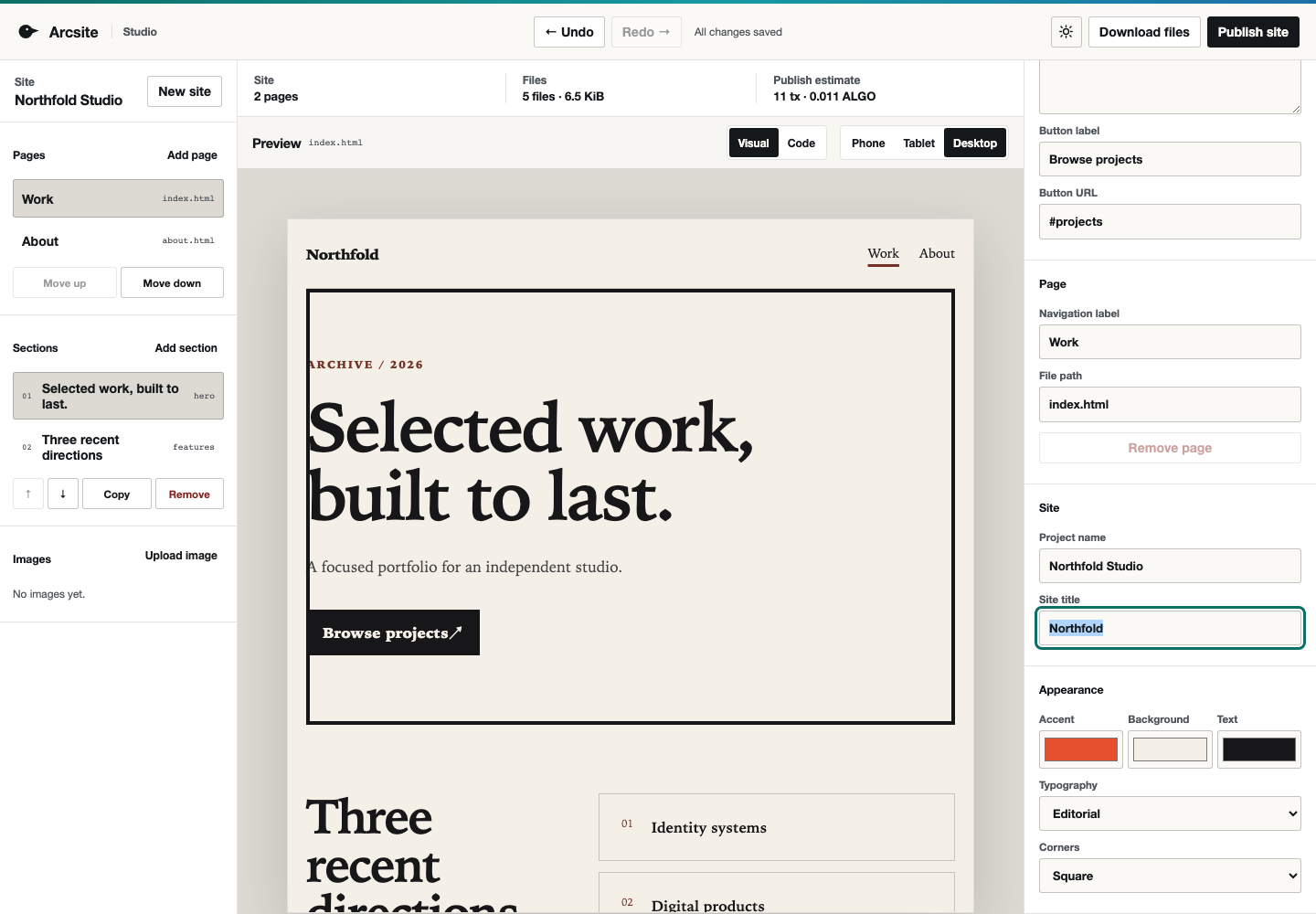1316x914 pixels.
Task: Open the Text color swatch
Action: (x=1259, y=749)
